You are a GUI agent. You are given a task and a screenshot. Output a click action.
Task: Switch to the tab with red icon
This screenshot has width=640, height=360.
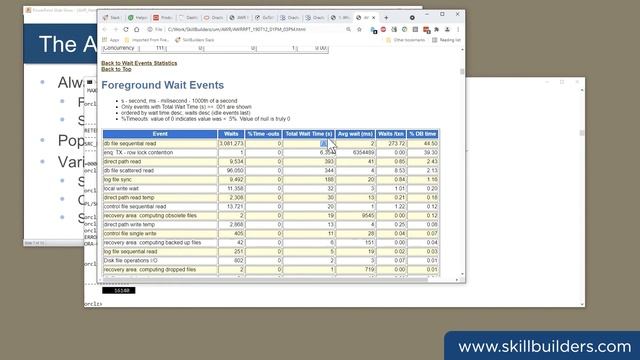pyautogui.click(x=162, y=18)
